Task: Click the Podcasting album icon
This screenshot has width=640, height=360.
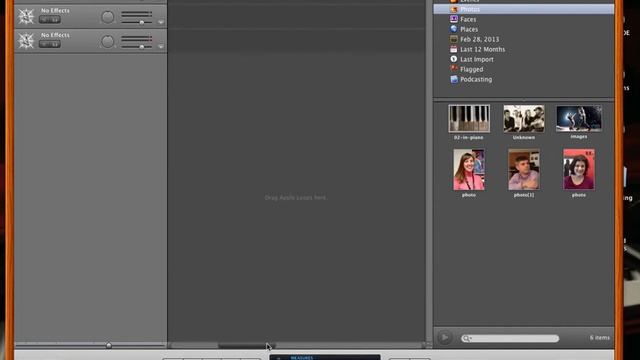Action: tap(454, 79)
